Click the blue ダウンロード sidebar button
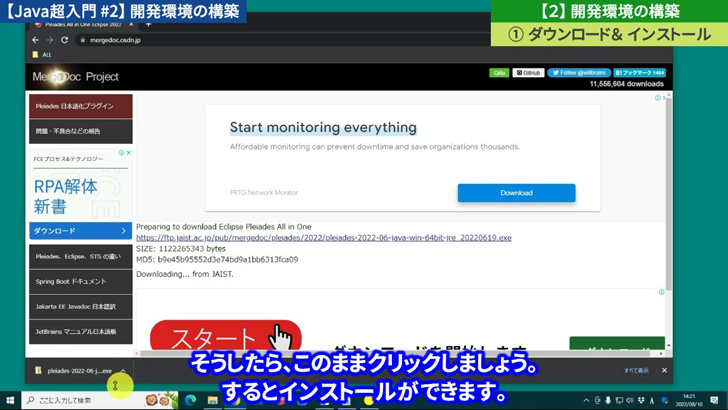This screenshot has width=728, height=410. coord(81,231)
